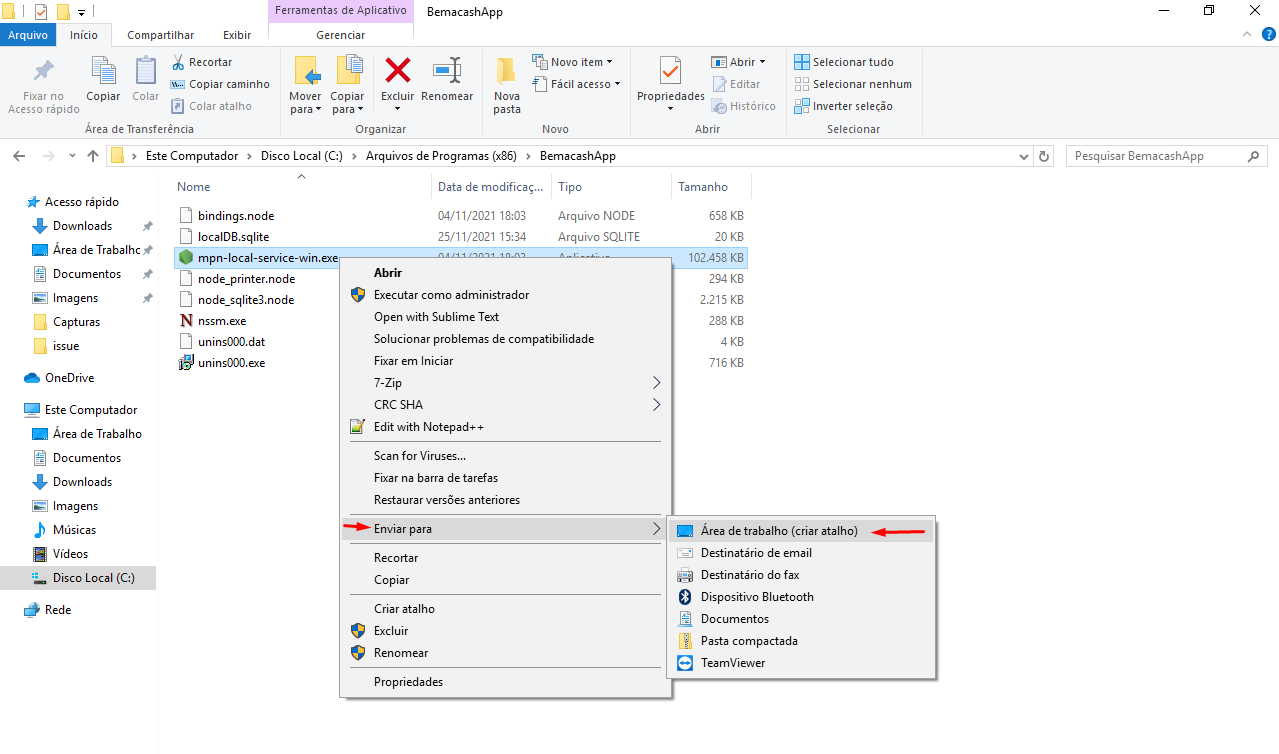Screen dimensions: 1279x754
Task: Choose Área de trabalho (criar atalho)
Action: point(801,531)
